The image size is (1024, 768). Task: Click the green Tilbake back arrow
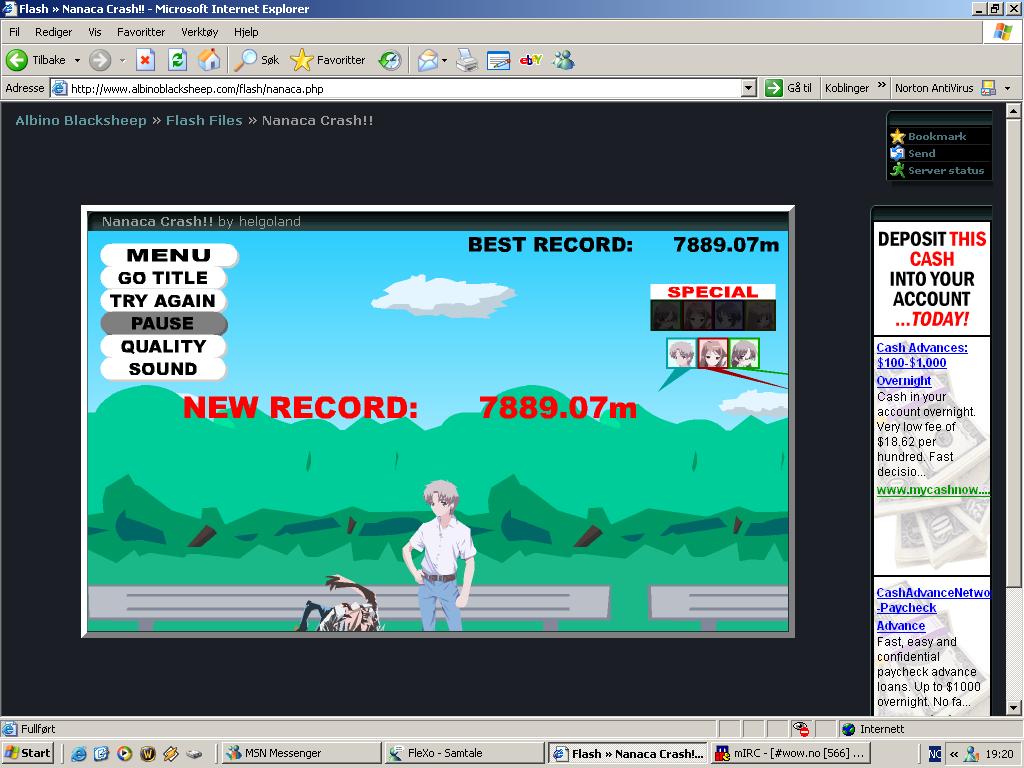point(17,60)
